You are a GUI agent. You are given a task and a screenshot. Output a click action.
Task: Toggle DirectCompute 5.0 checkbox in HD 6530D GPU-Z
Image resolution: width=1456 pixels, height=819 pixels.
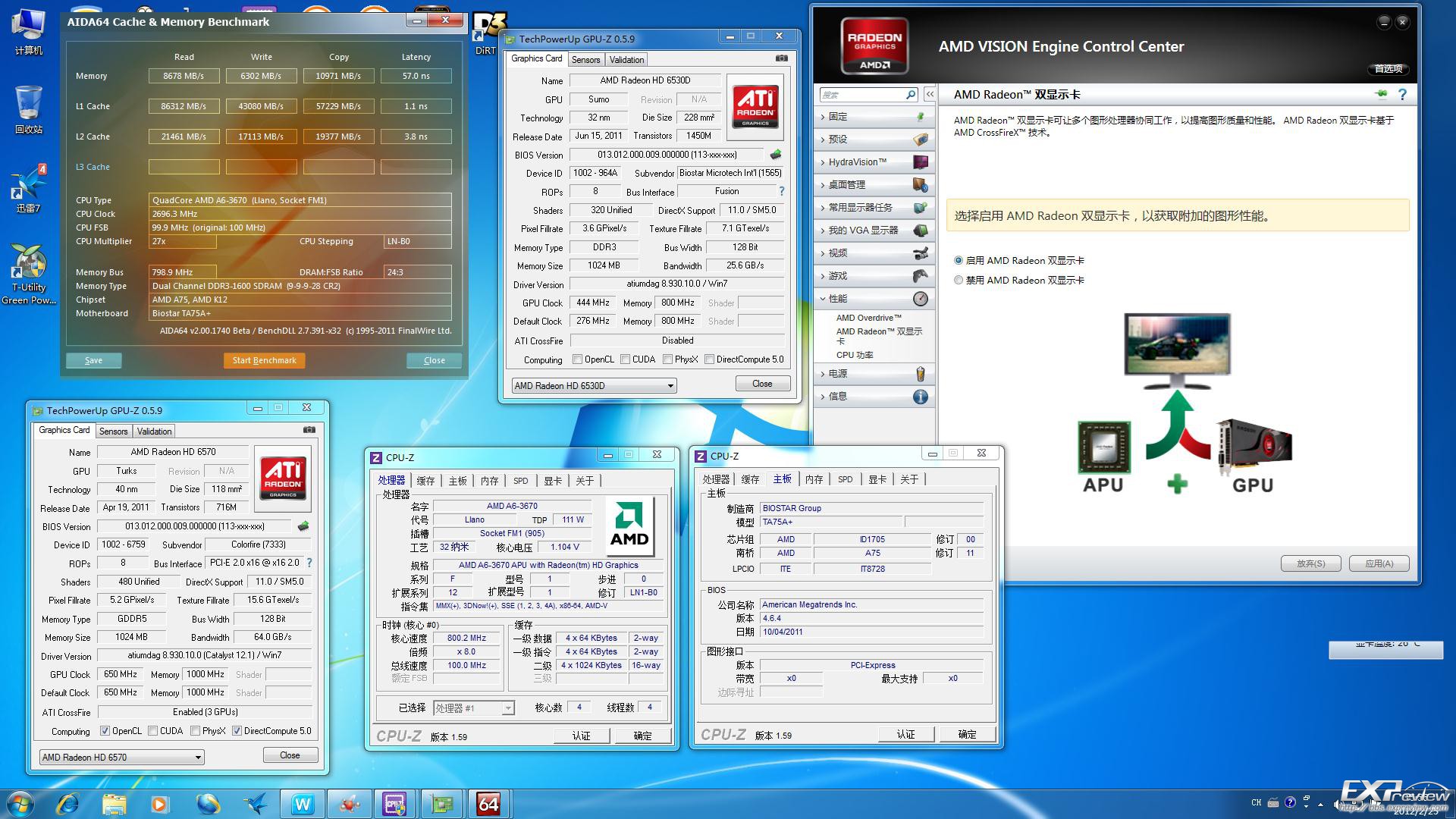[709, 359]
